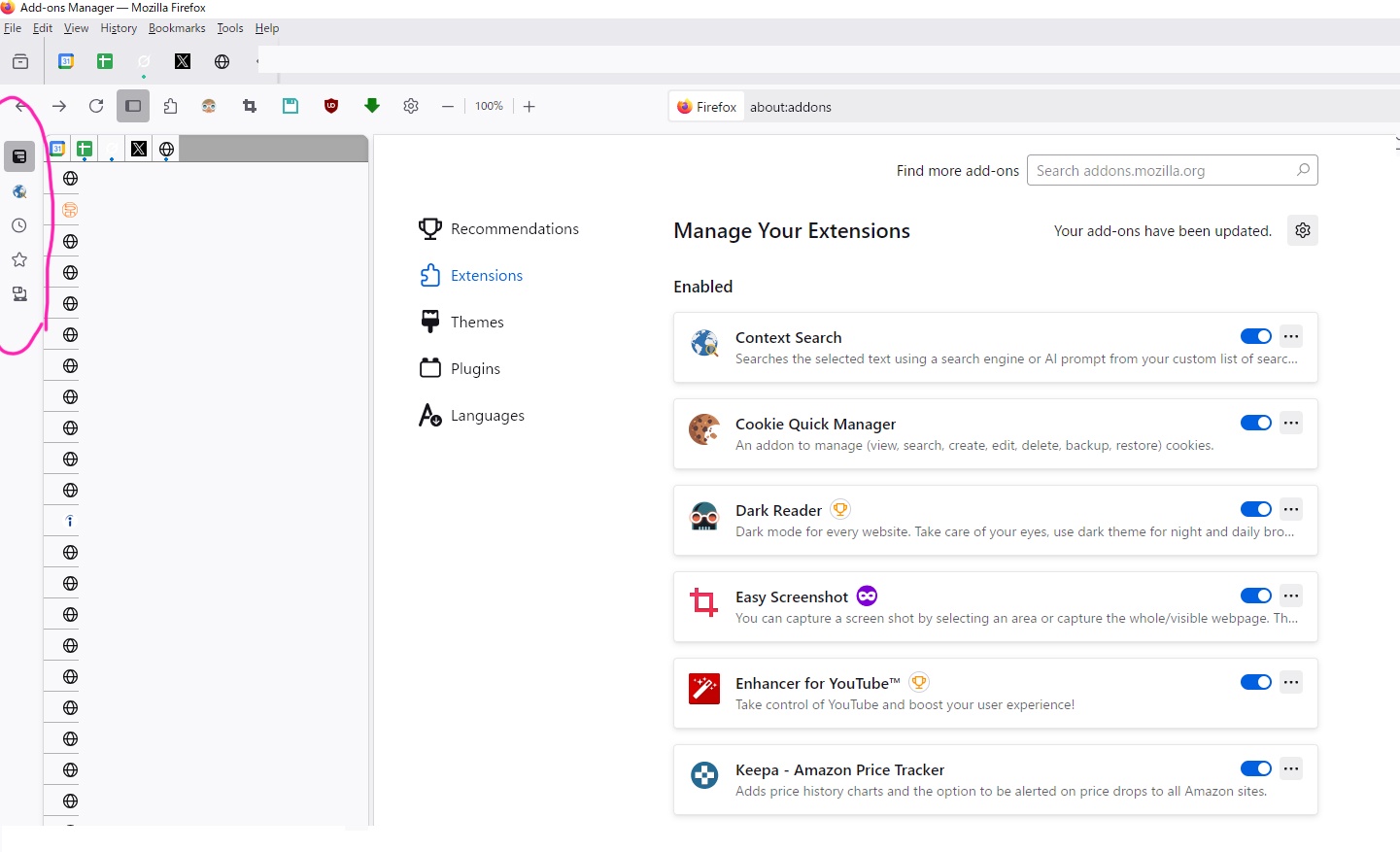Open Synced Tabs in the sidebar
The image size is (1400, 852).
pyautogui.click(x=19, y=294)
